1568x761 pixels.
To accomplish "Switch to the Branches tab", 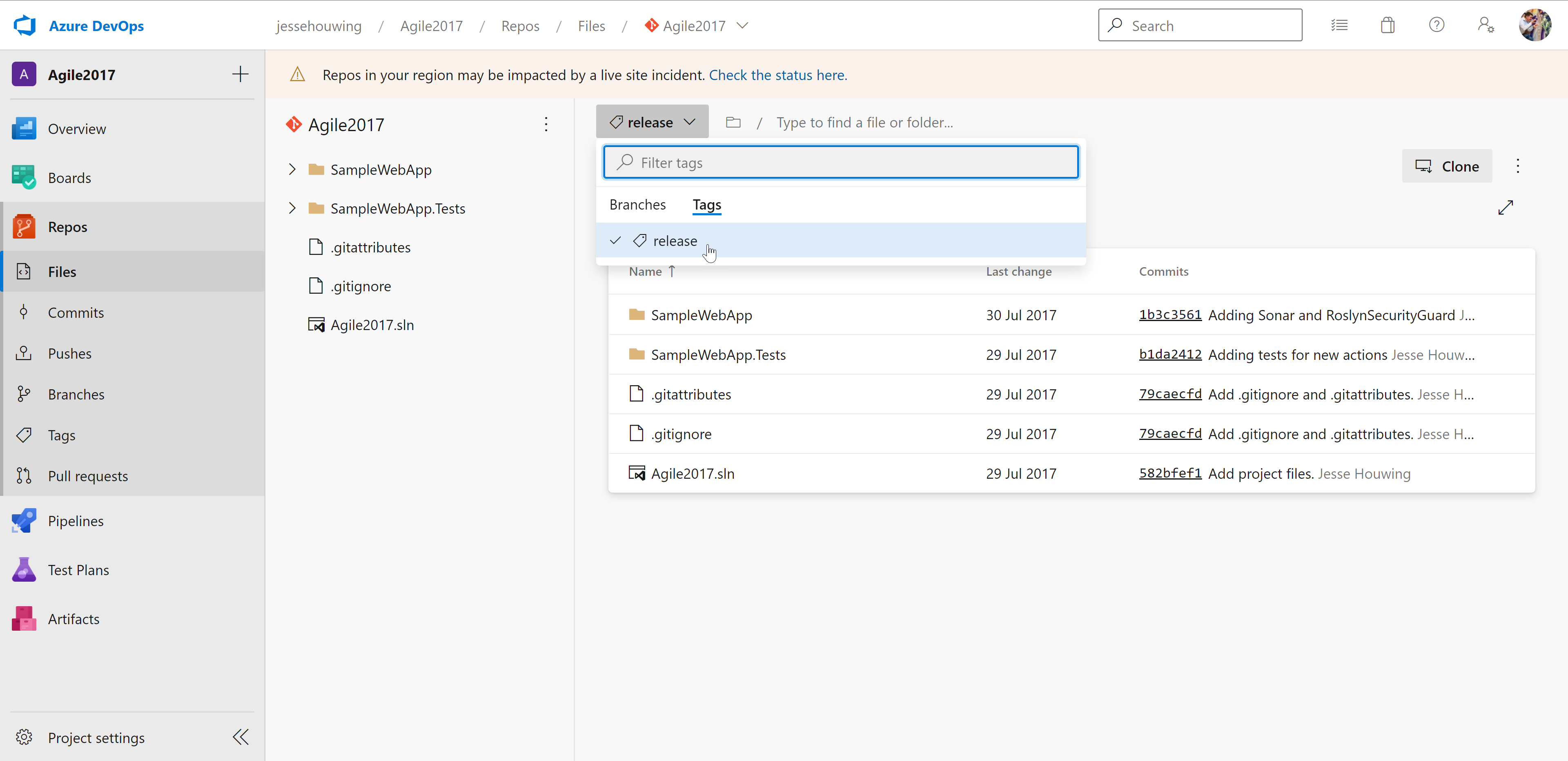I will [x=638, y=204].
